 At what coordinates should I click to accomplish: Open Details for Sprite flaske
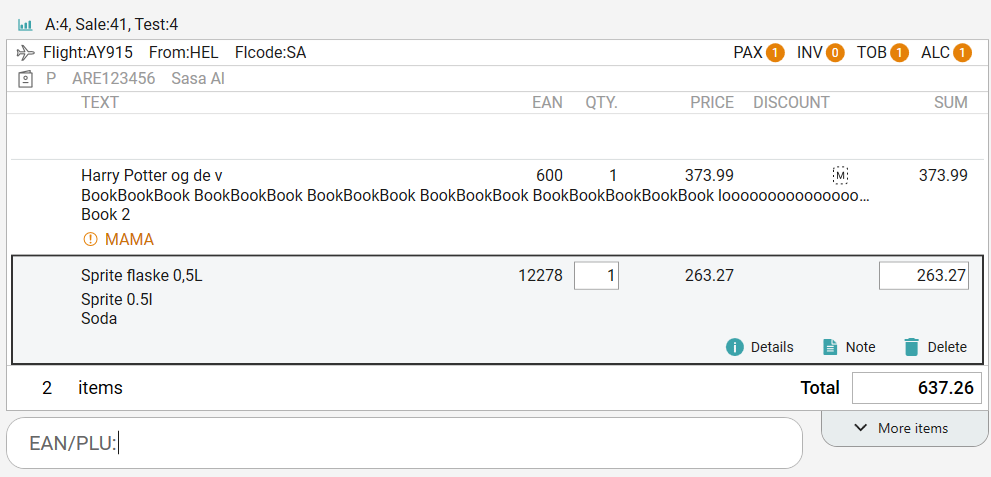click(760, 347)
